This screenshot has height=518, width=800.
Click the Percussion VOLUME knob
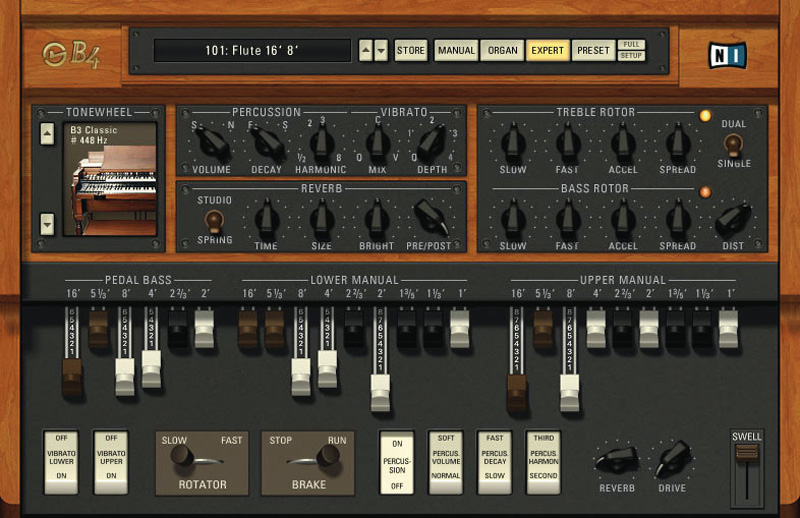[x=212, y=142]
